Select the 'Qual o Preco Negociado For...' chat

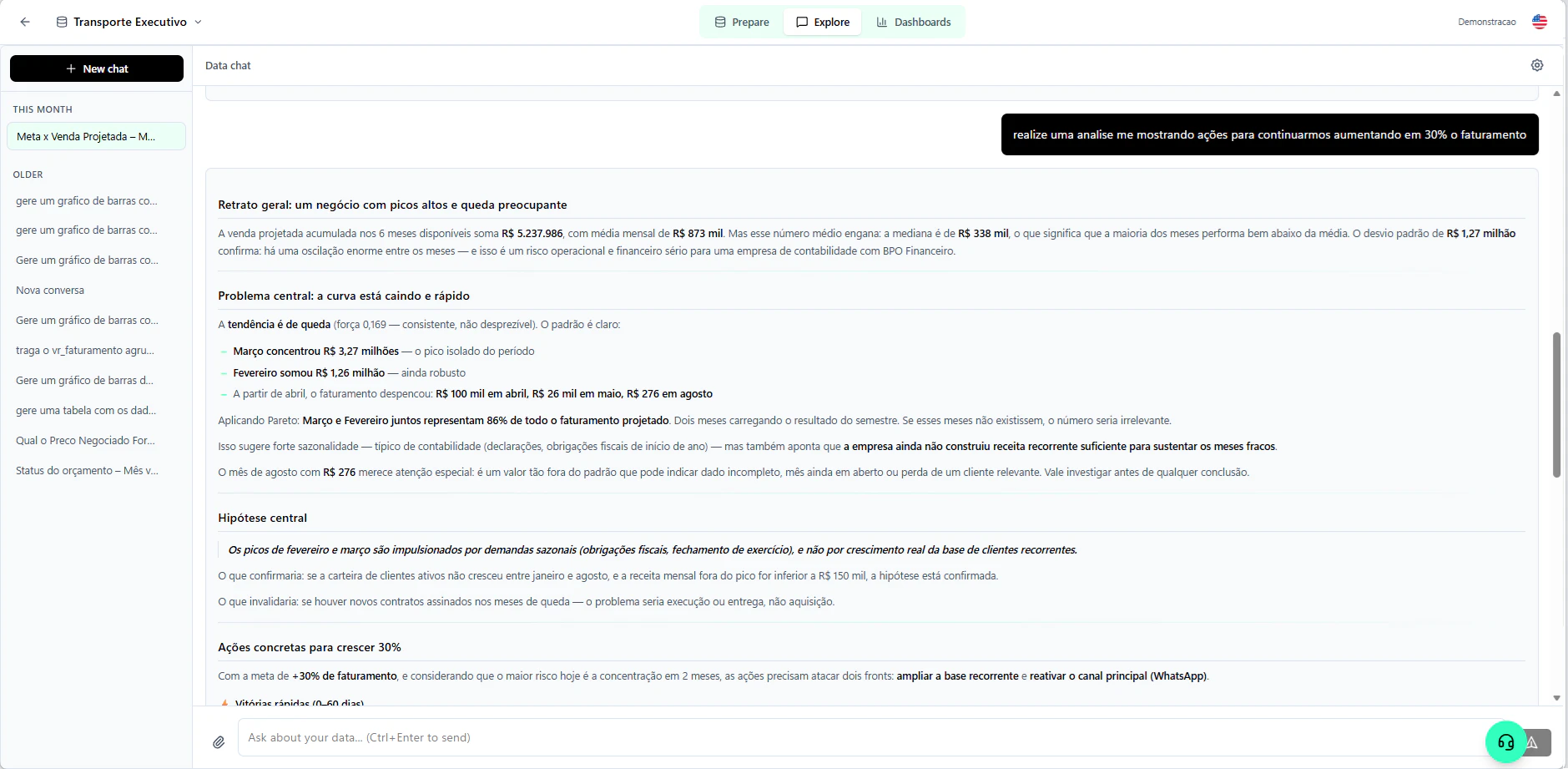86,440
